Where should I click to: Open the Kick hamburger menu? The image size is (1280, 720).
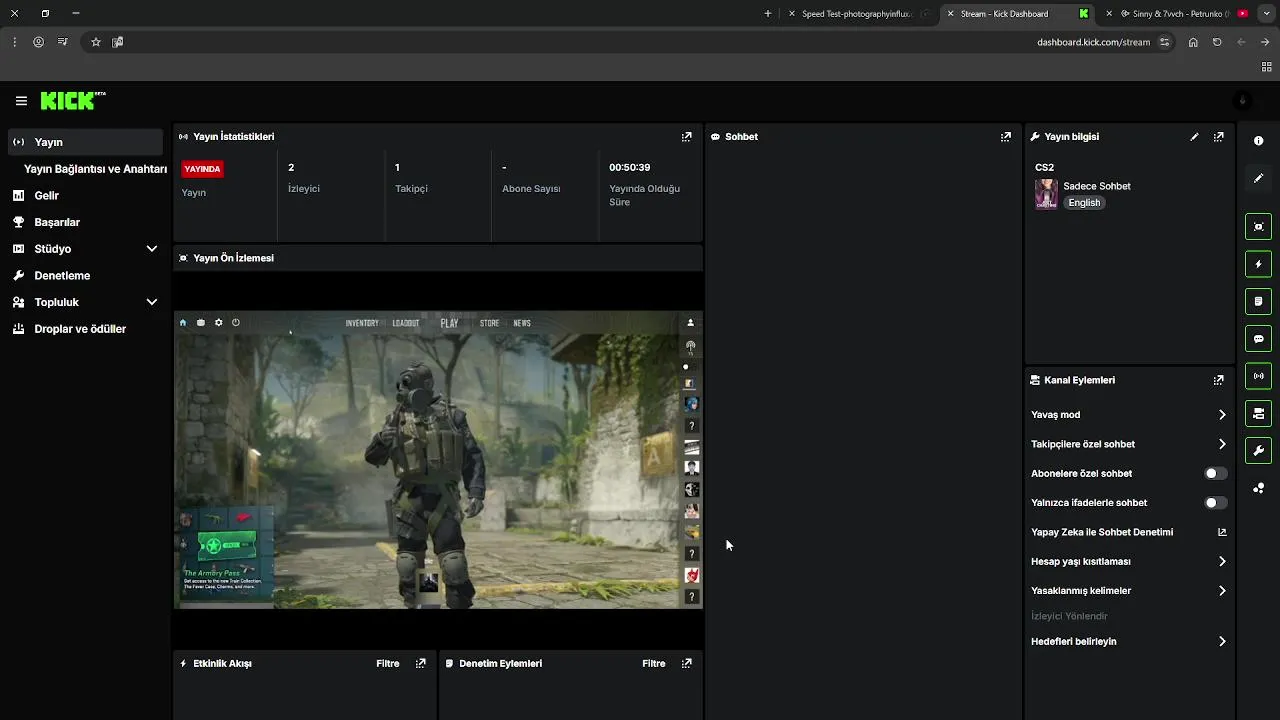click(21, 101)
